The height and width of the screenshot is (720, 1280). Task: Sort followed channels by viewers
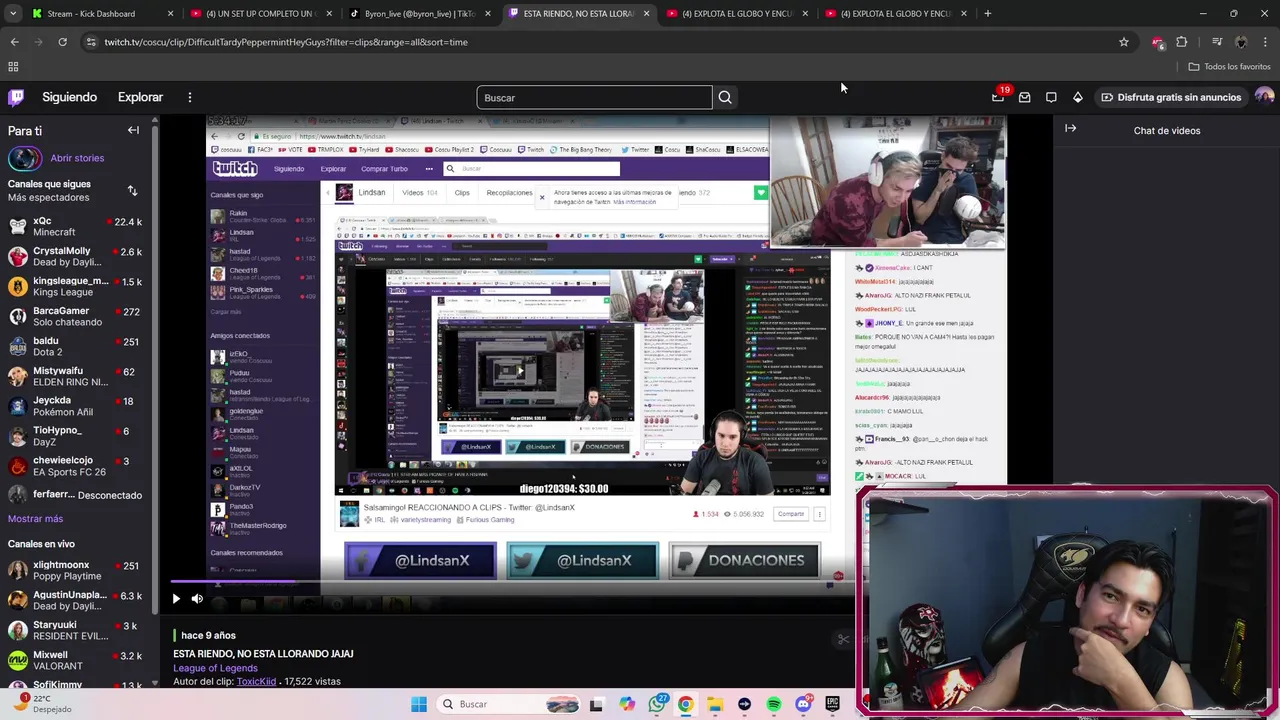(132, 190)
